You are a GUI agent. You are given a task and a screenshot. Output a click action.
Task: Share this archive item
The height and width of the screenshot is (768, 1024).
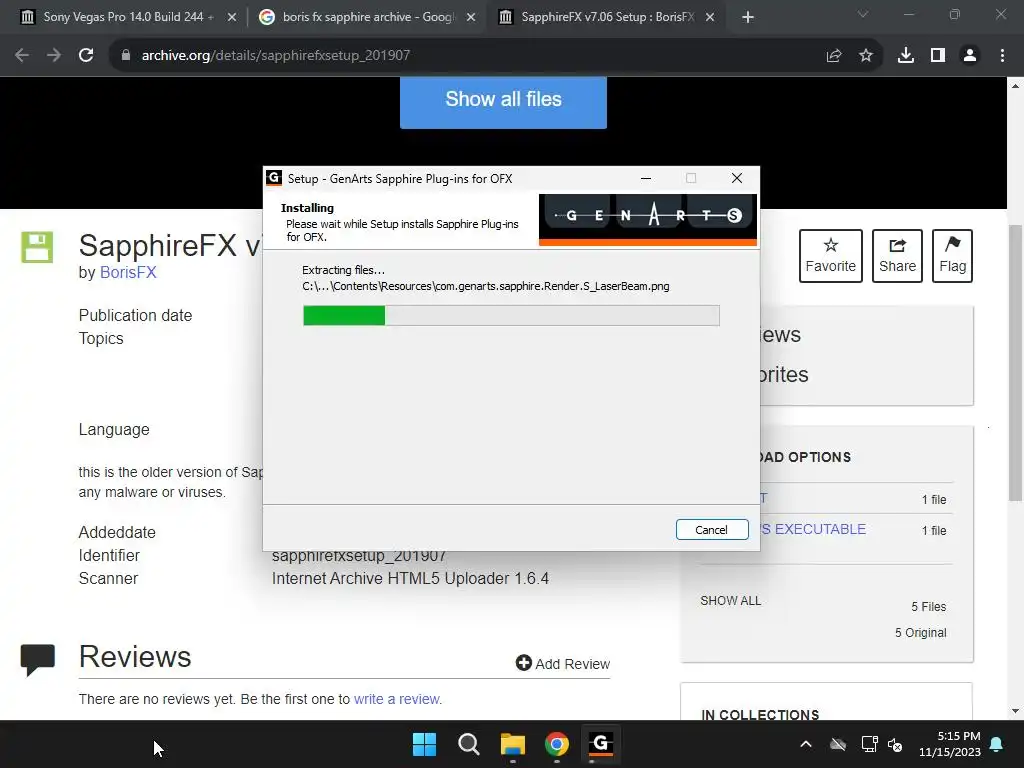[x=897, y=256]
